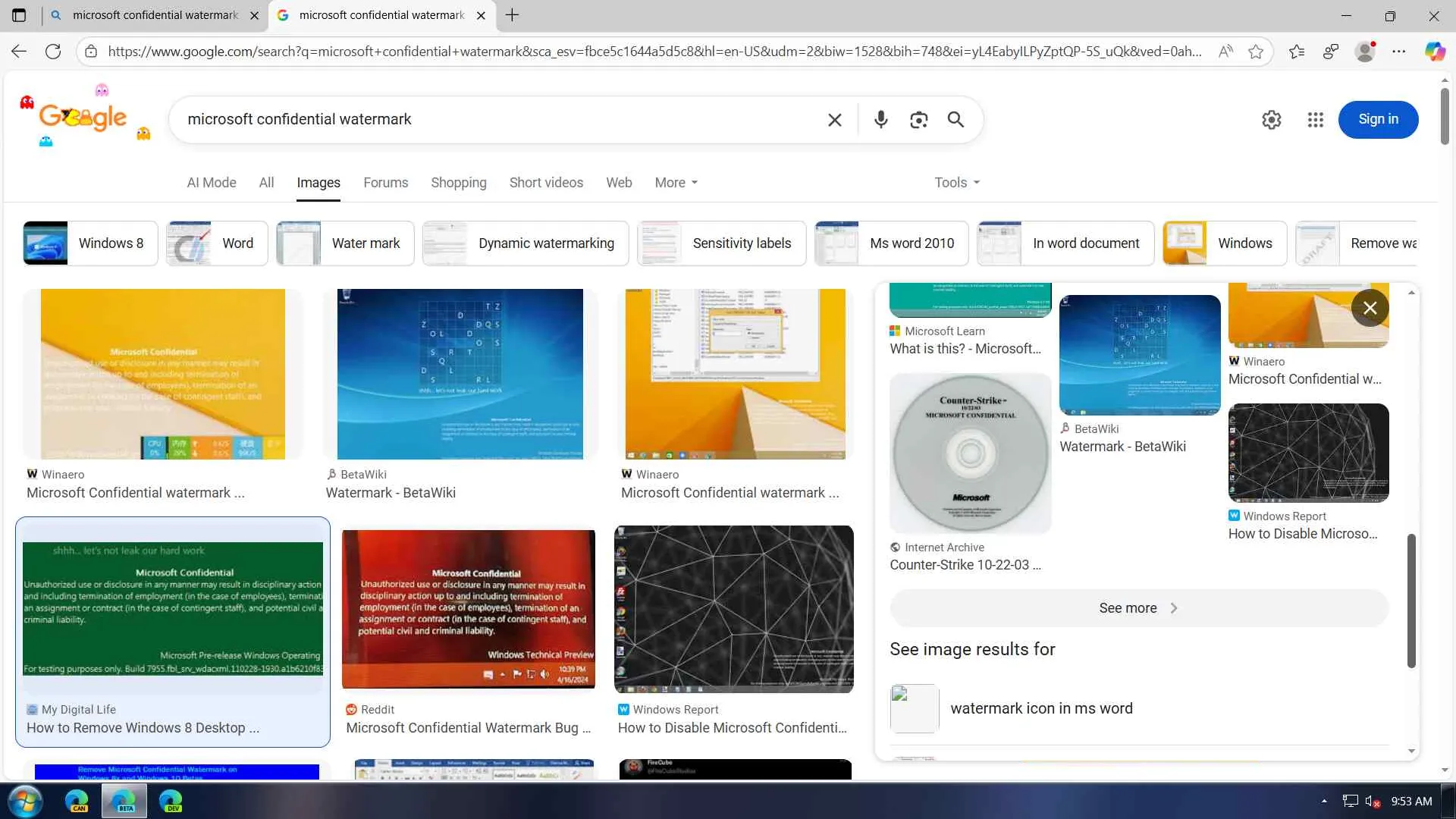The width and height of the screenshot is (1456, 819).
Task: Click the voice search microphone icon
Action: pyautogui.click(x=880, y=119)
